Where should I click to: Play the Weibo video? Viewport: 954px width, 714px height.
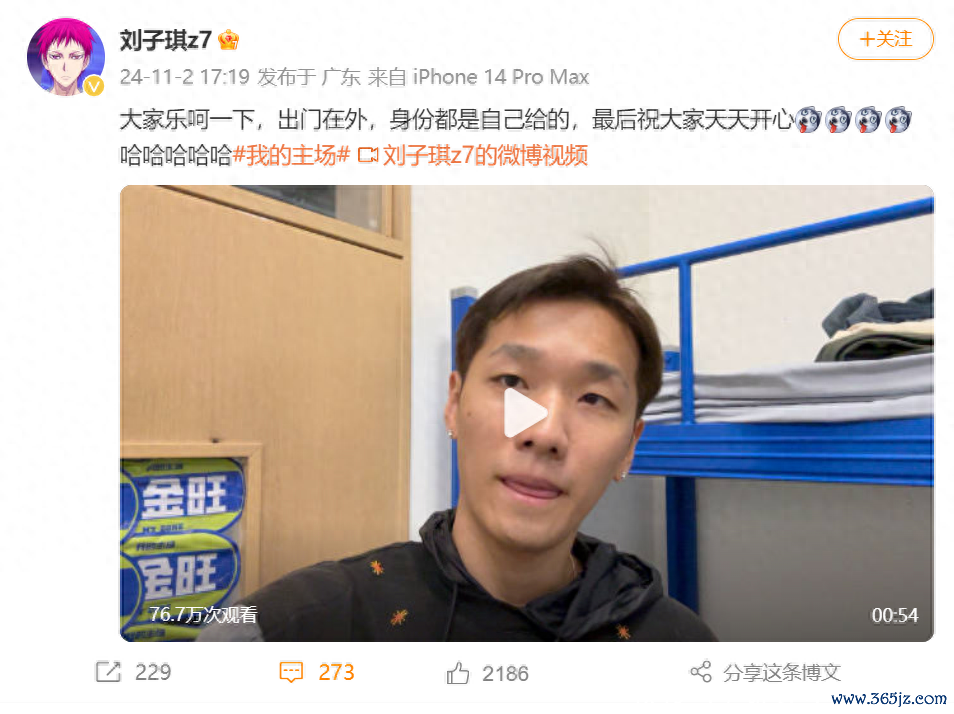coord(526,413)
